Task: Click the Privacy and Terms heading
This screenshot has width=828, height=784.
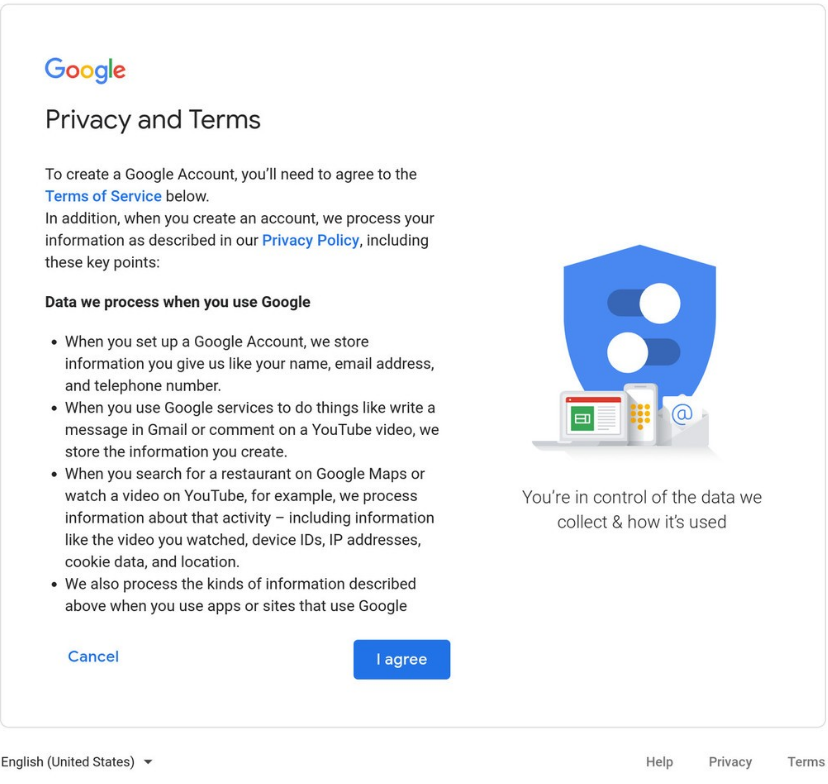Action: [x=153, y=120]
